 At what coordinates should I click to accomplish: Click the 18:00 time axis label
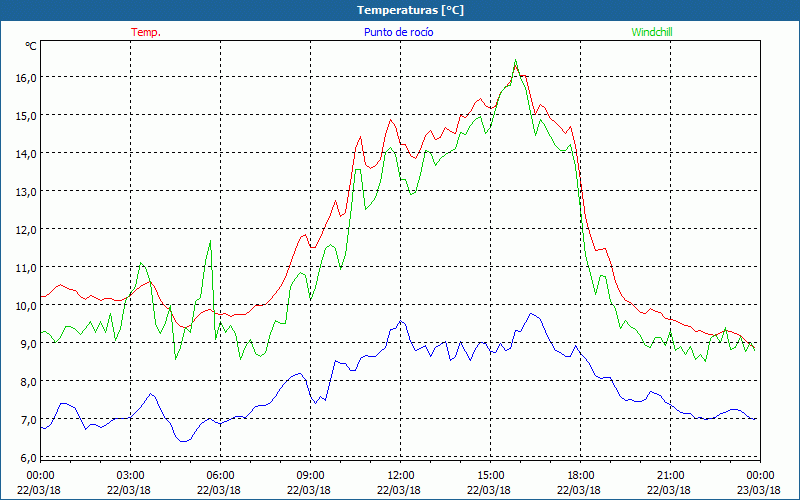click(x=581, y=476)
